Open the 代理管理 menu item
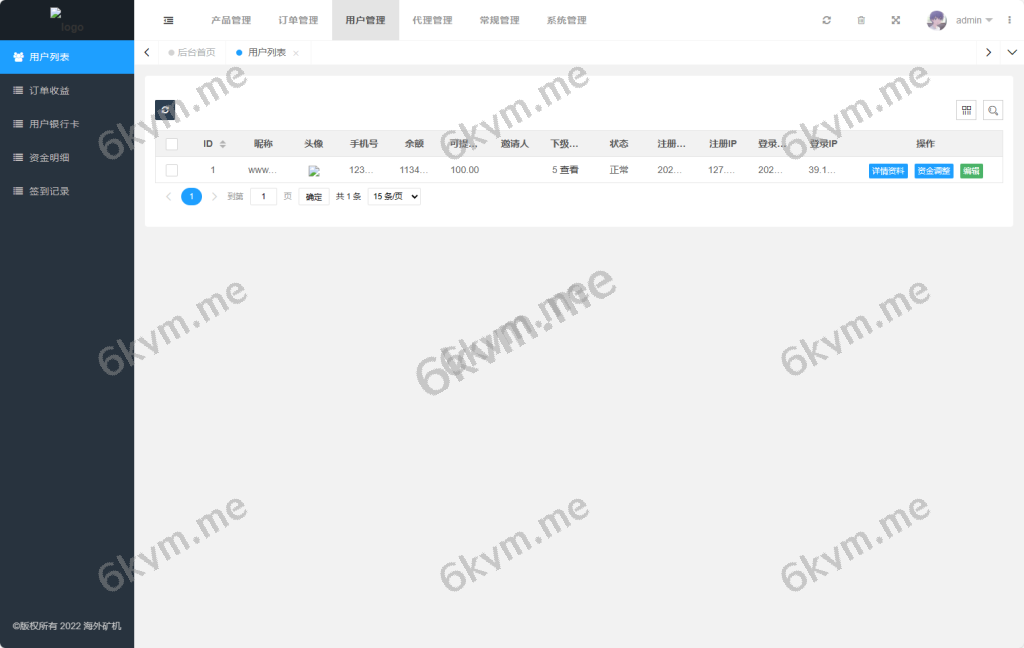This screenshot has width=1024, height=648. pos(433,19)
